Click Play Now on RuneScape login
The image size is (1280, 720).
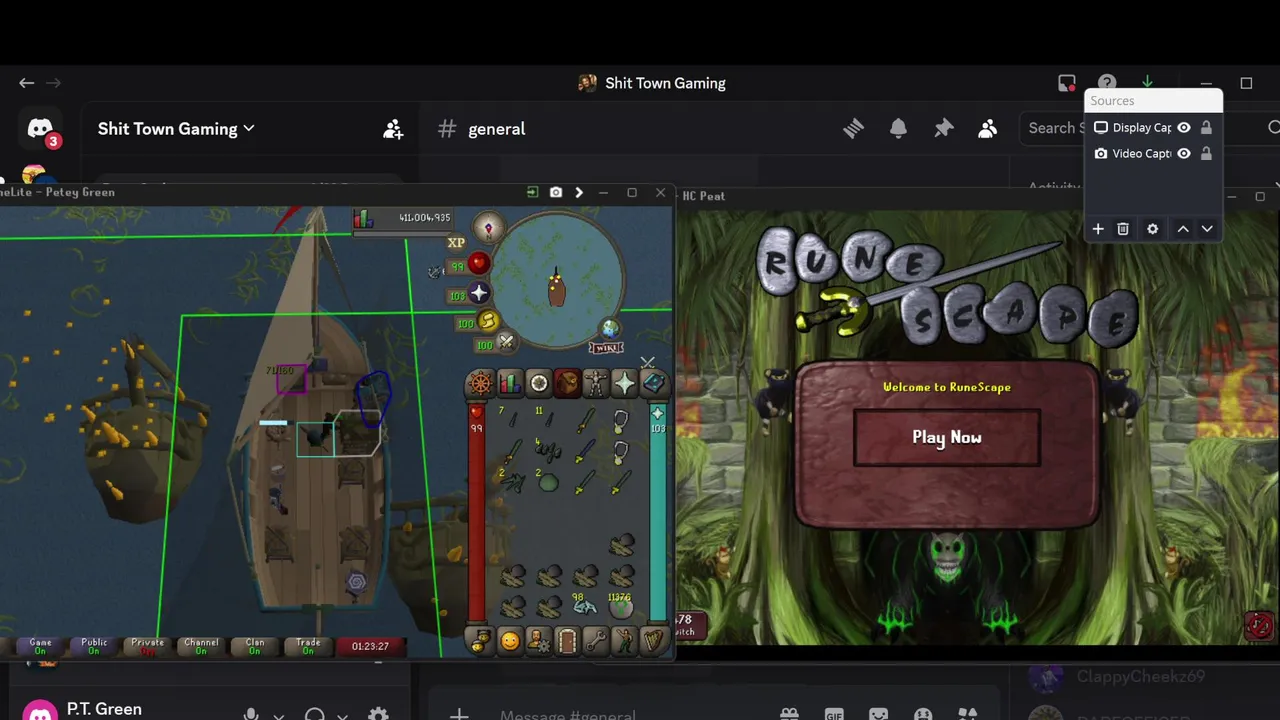(947, 437)
